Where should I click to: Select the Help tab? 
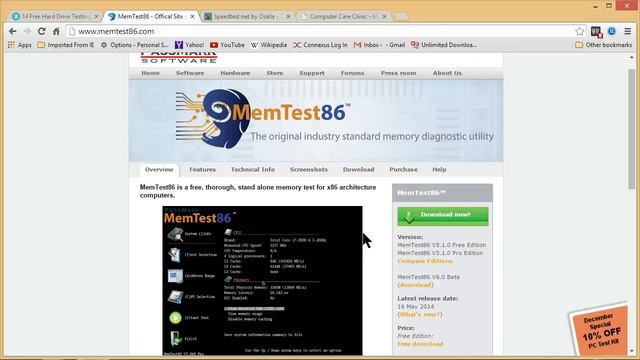click(439, 170)
